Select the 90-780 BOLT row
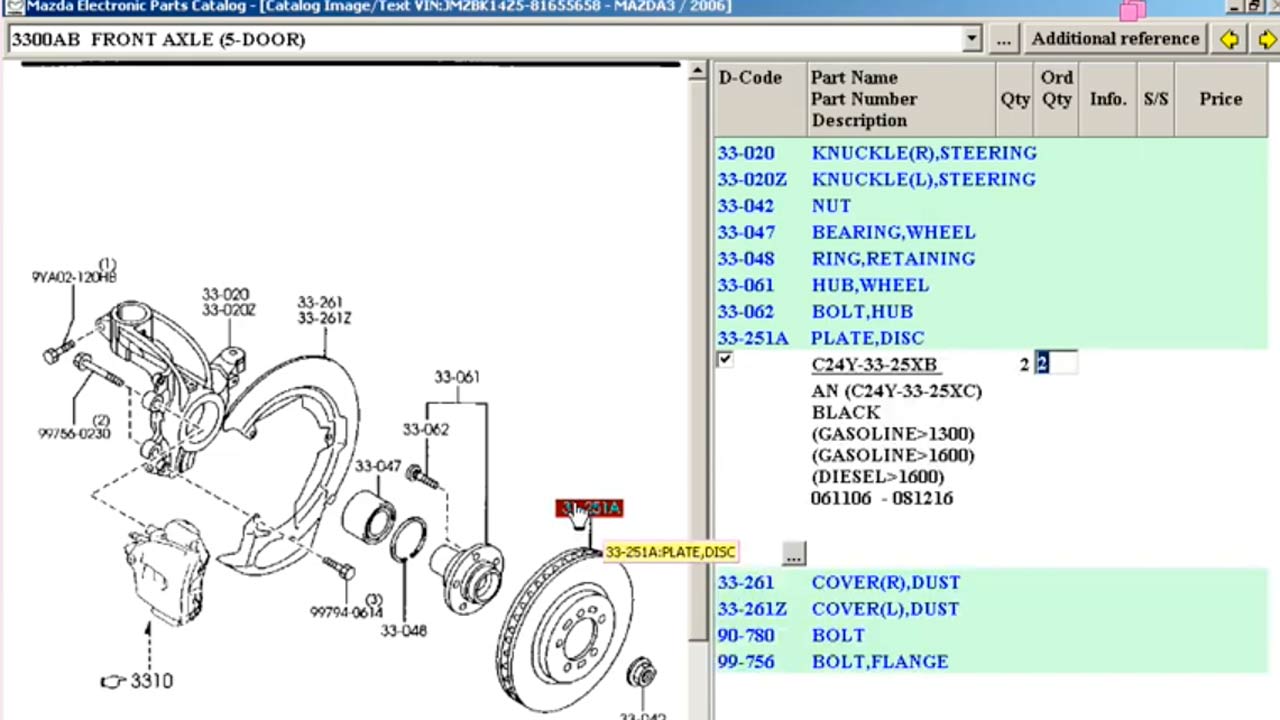Screen dimensions: 1280x720 [x=991, y=635]
